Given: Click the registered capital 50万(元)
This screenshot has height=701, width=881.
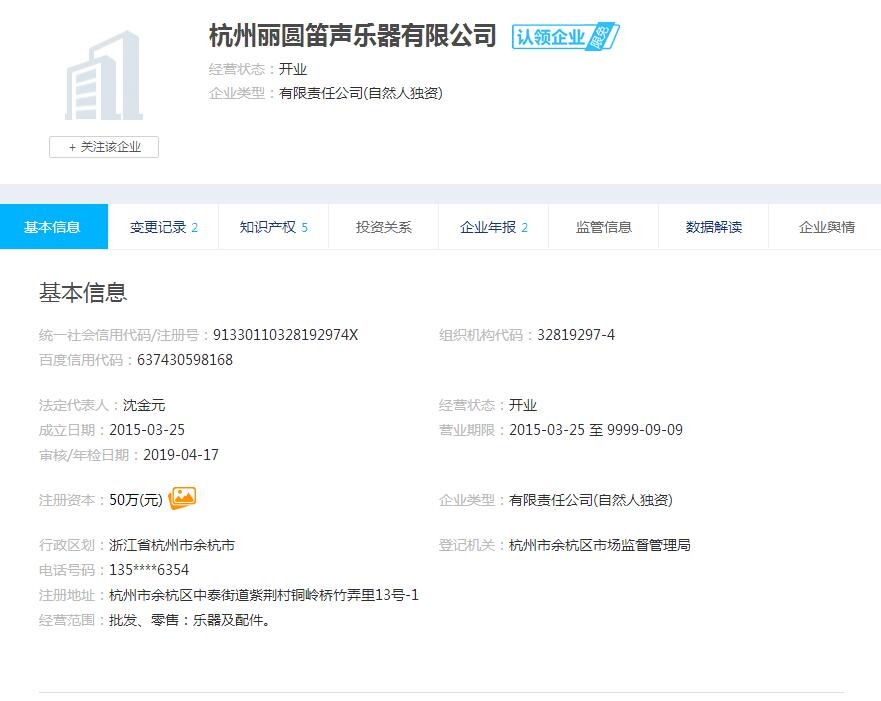Looking at the screenshot, I should tap(136, 500).
